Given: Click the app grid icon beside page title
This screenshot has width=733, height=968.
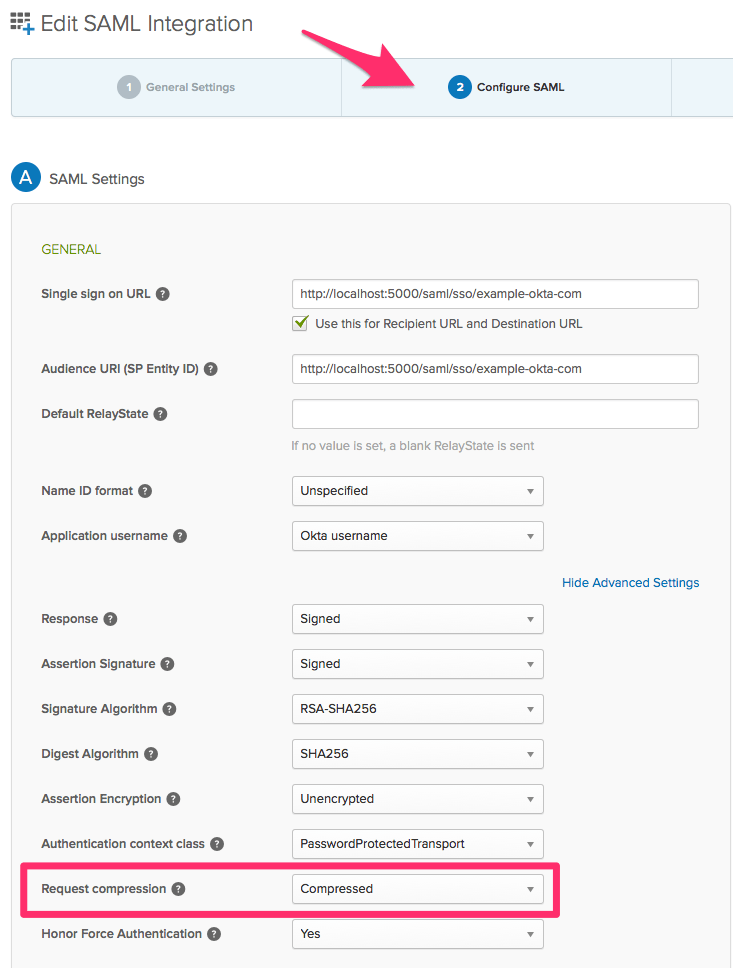Looking at the screenshot, I should click(x=22, y=23).
